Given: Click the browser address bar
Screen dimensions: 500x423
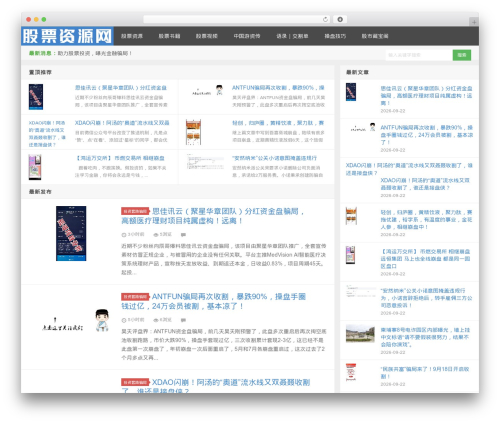Looking at the screenshot, I should point(237,20).
